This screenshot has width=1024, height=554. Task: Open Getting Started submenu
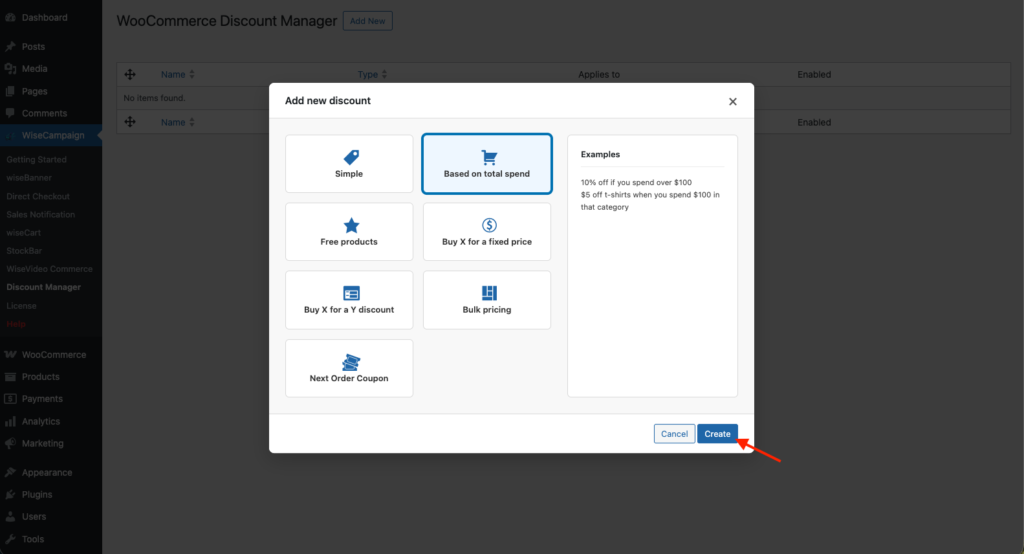coord(37,159)
